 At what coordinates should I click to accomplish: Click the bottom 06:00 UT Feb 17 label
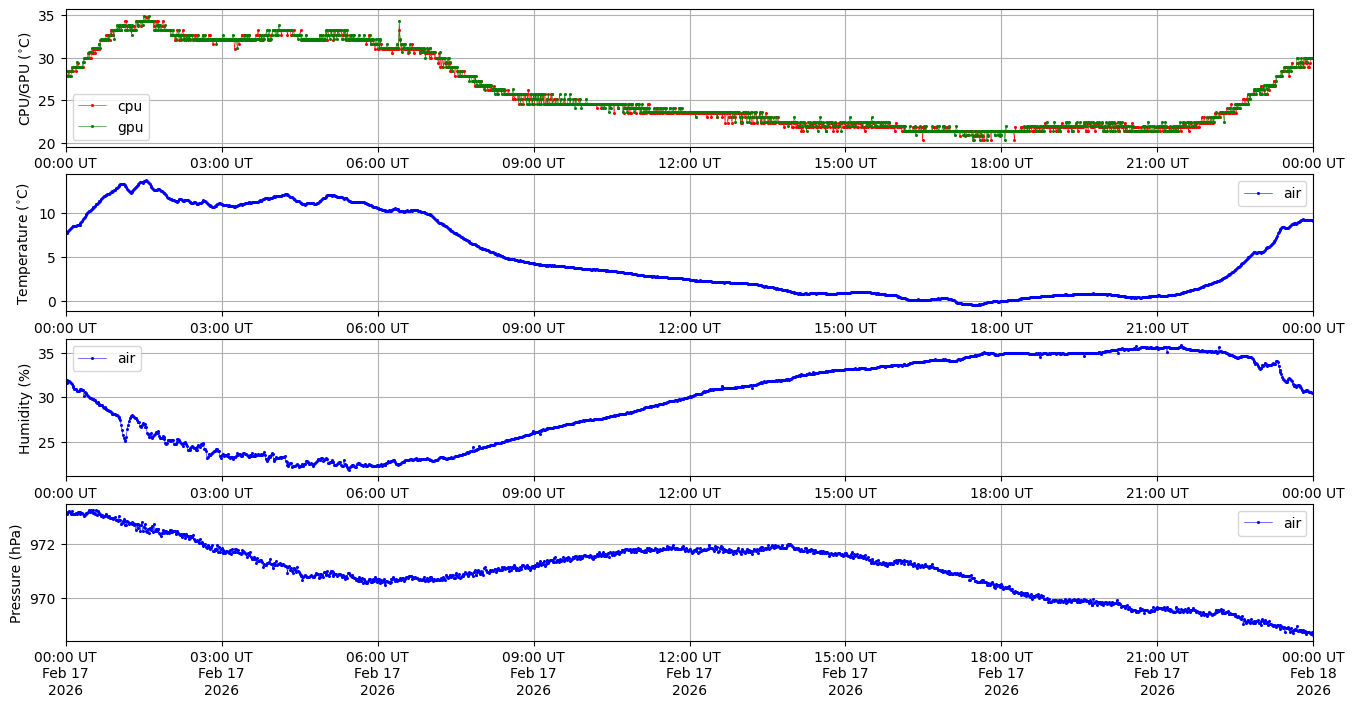[x=378, y=674]
